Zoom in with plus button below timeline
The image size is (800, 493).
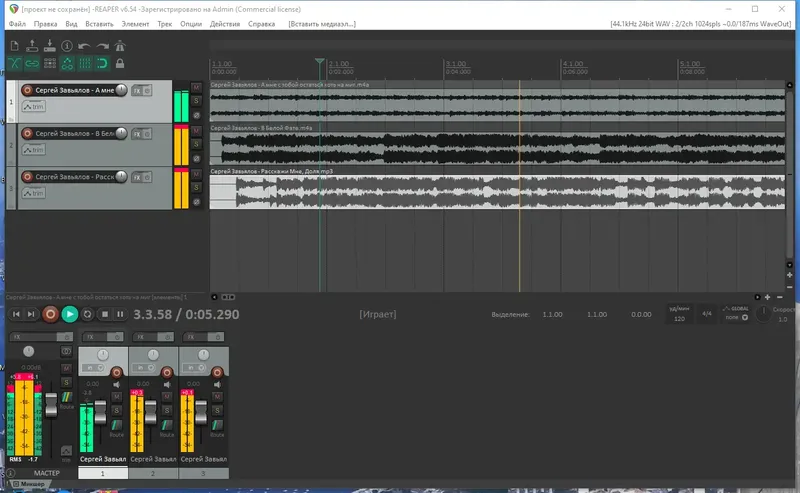pos(767,297)
